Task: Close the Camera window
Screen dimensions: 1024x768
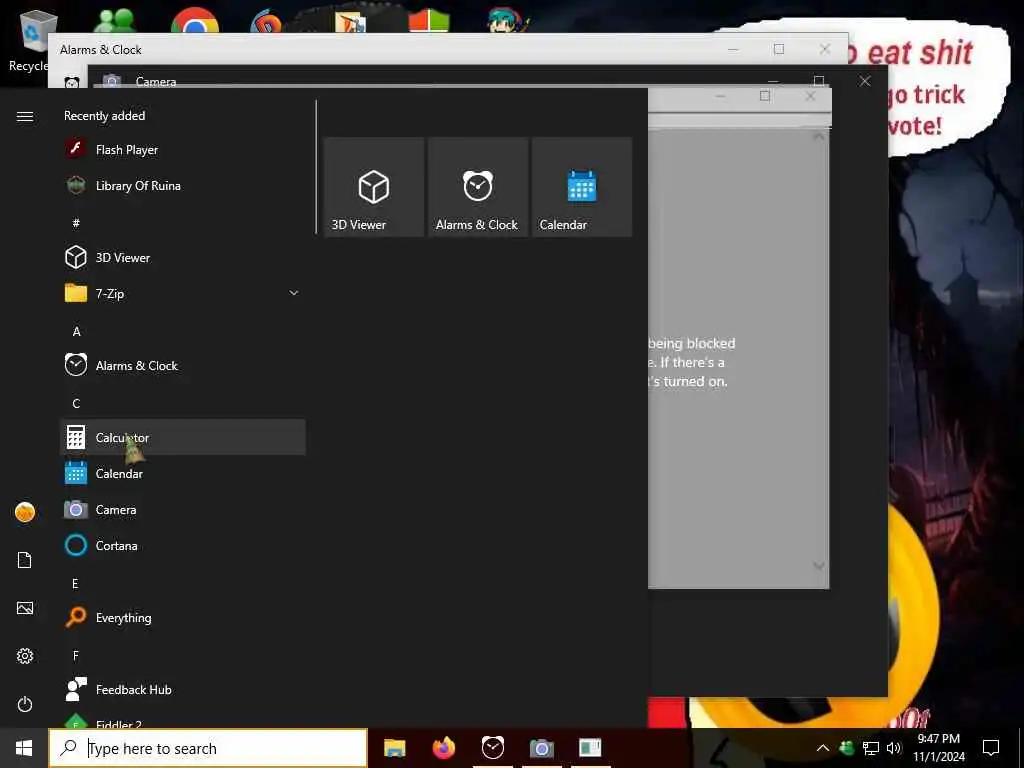Action: tap(865, 81)
